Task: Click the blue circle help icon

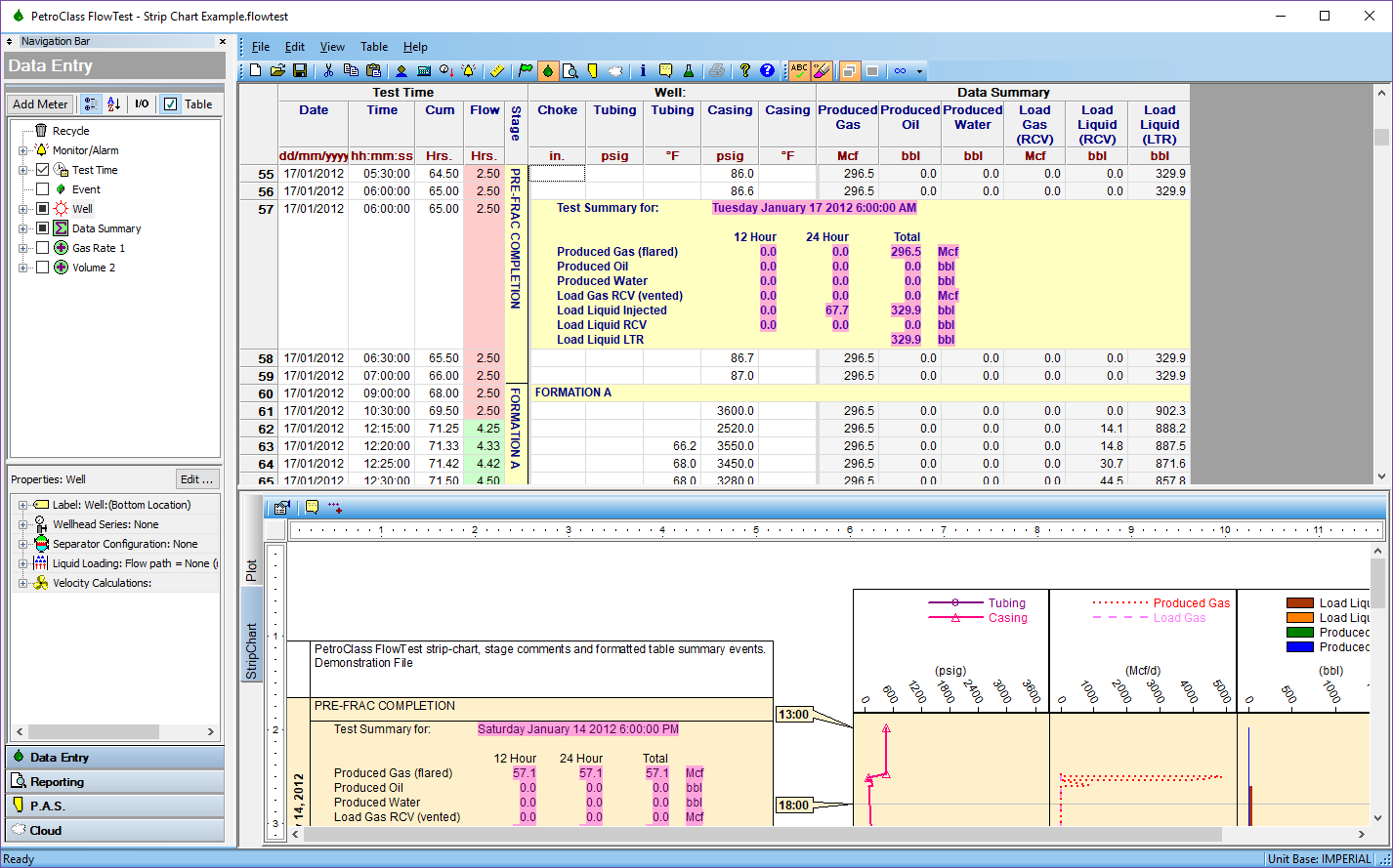Action: tap(767, 70)
